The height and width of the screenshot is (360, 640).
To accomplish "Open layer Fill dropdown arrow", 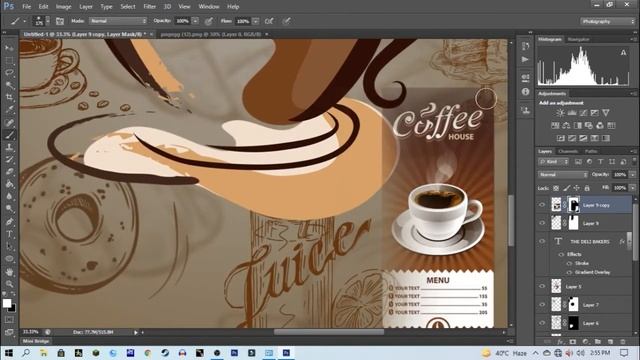I will [x=633, y=188].
